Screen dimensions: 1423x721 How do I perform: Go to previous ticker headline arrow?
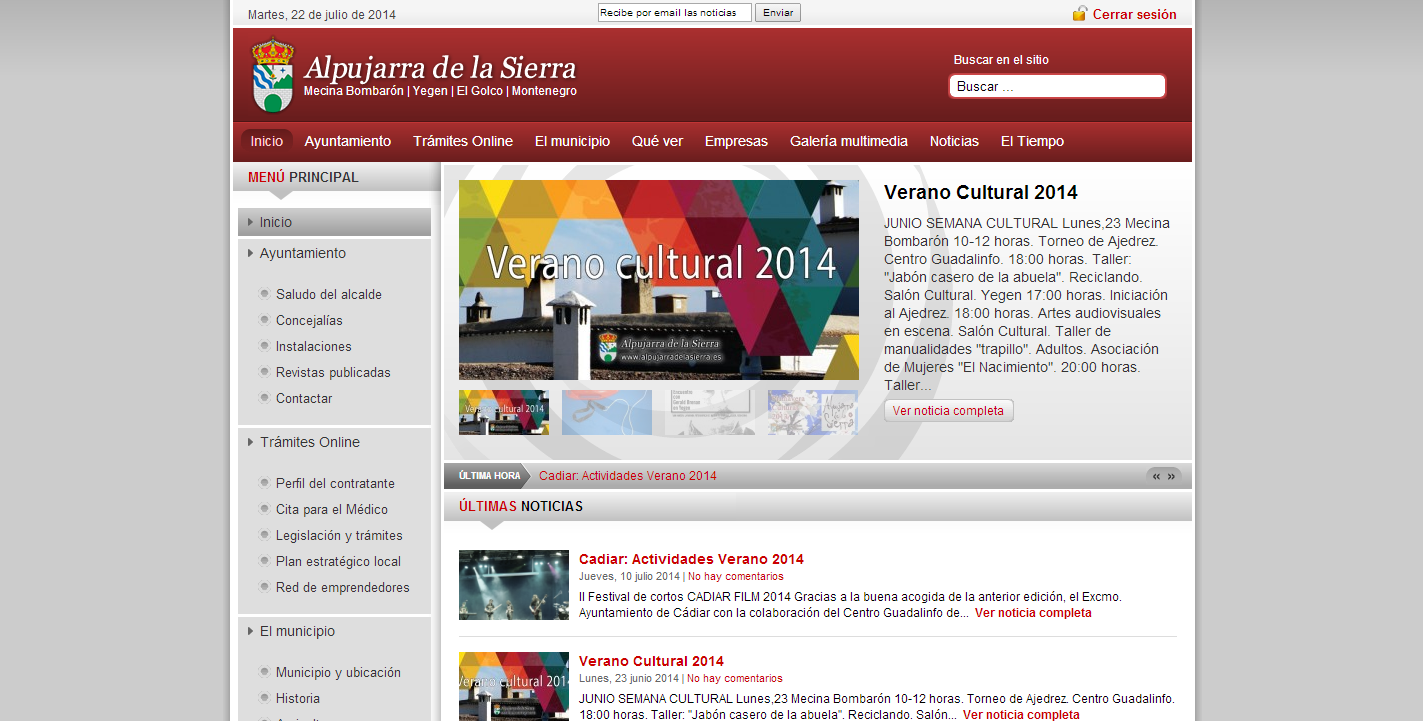pos(1157,476)
